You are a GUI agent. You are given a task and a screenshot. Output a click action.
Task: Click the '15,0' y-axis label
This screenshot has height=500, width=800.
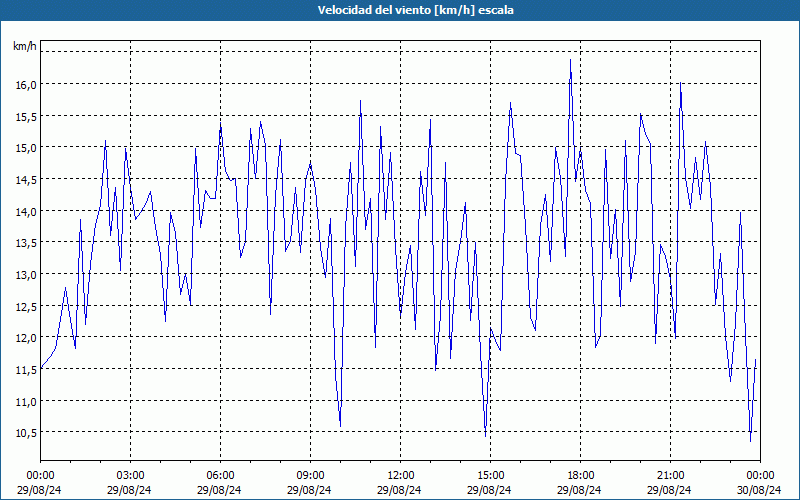click(27, 148)
